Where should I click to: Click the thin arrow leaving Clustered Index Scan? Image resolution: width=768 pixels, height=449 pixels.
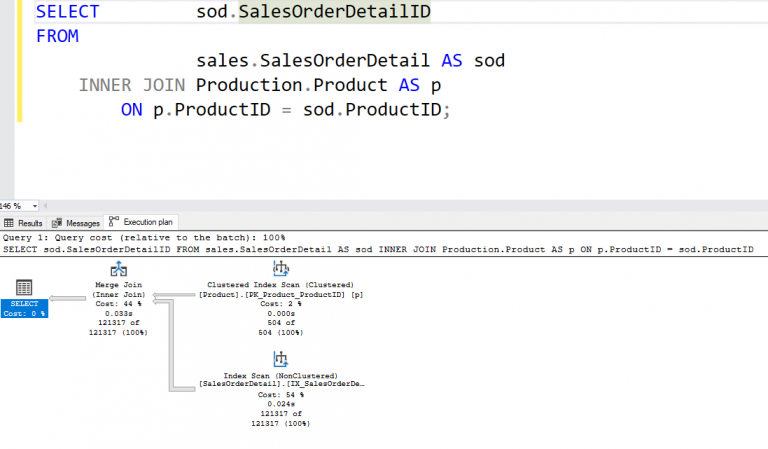[180, 293]
